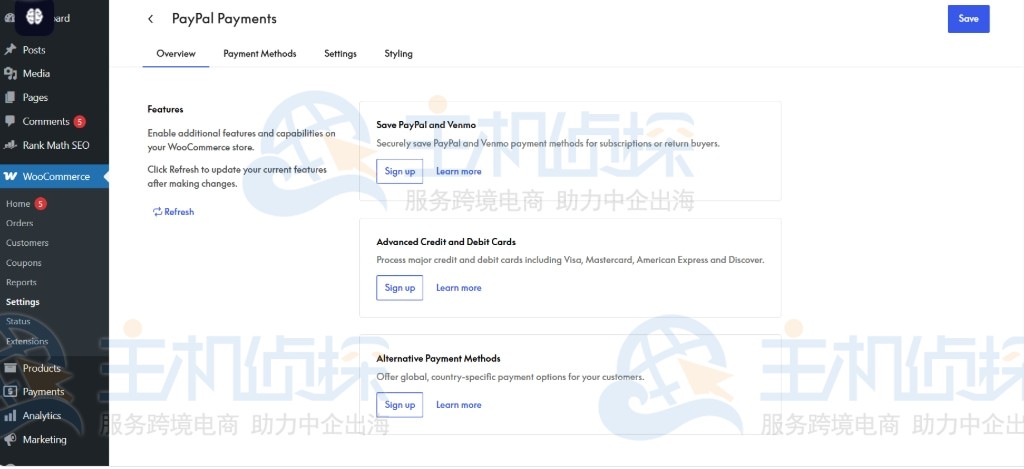Open the Settings tab of PayPal Payments
The height and width of the screenshot is (469, 1024).
[x=340, y=54]
